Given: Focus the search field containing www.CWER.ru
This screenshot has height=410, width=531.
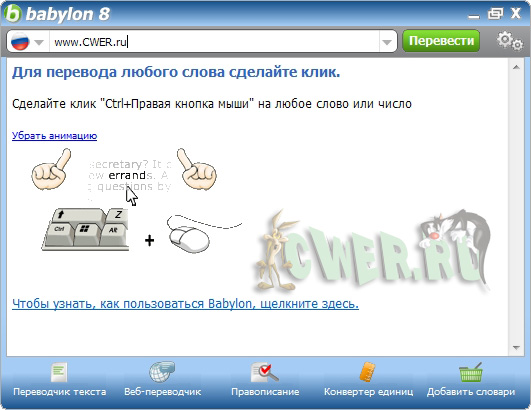Looking at the screenshot, I should click(x=215, y=42).
